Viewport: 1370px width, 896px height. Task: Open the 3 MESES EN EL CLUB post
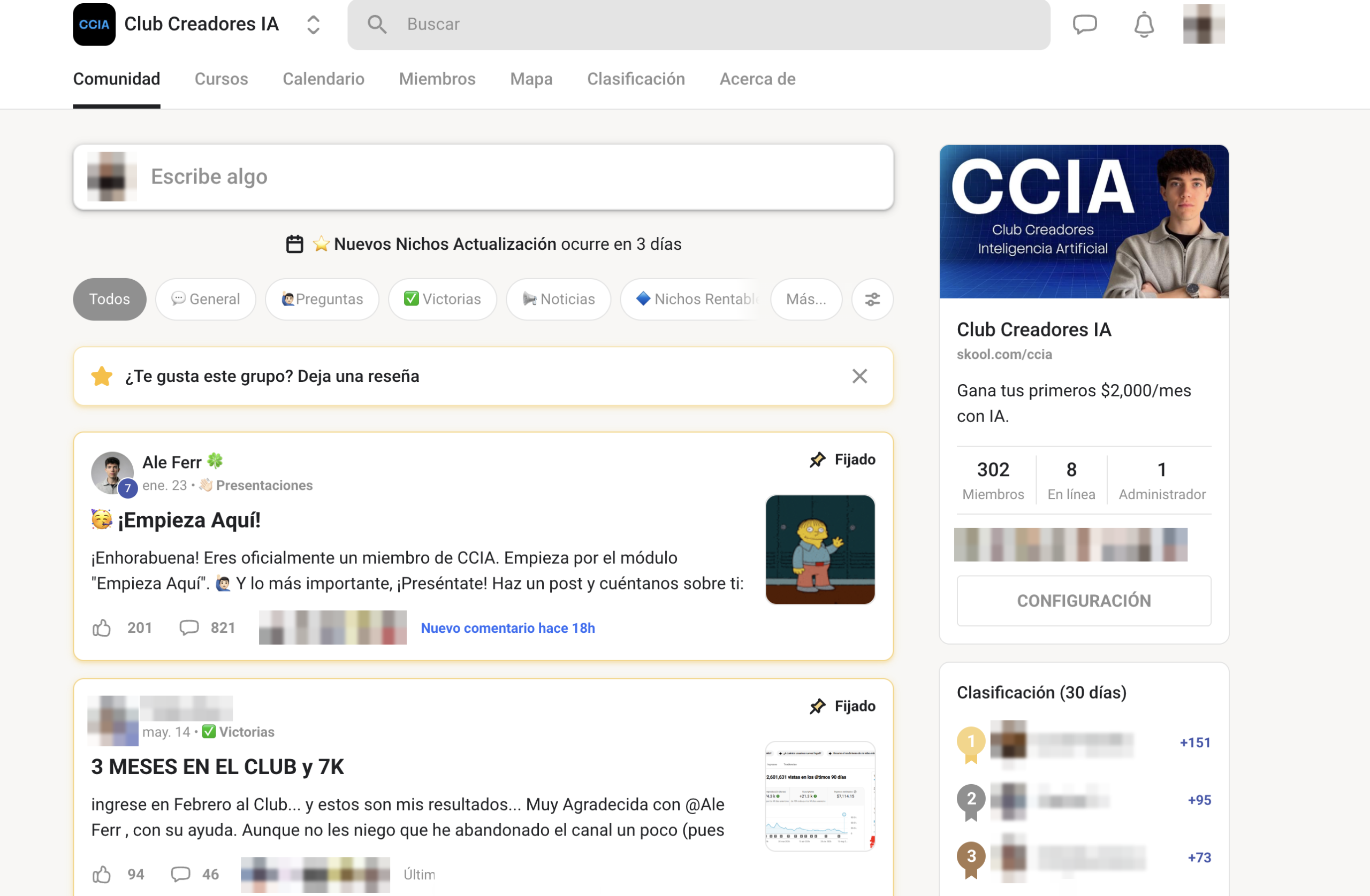(218, 767)
